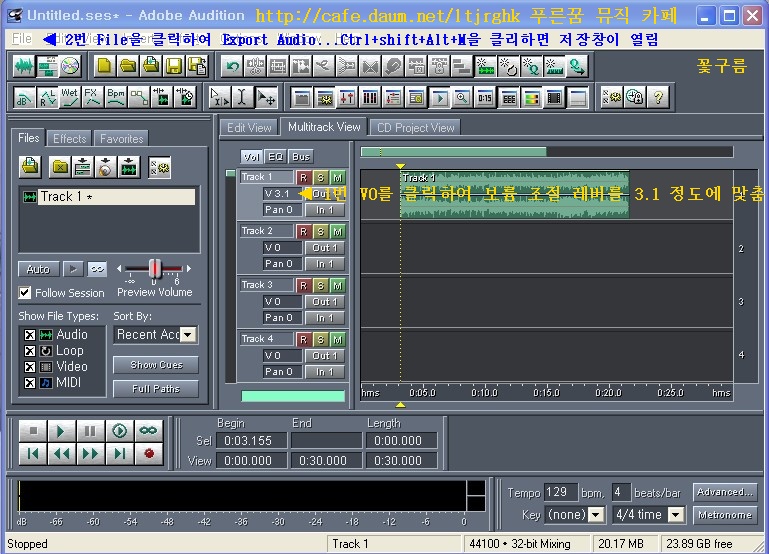Viewport: 769px width, 554px height.
Task: Click the play transport button
Action: tap(61, 431)
